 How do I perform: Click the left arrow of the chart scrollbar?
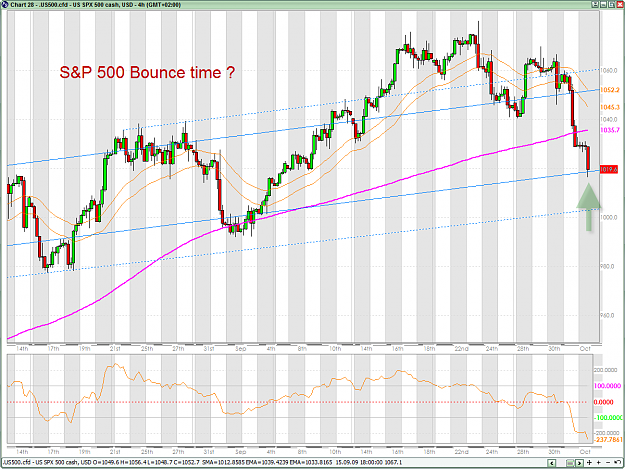pos(552,463)
